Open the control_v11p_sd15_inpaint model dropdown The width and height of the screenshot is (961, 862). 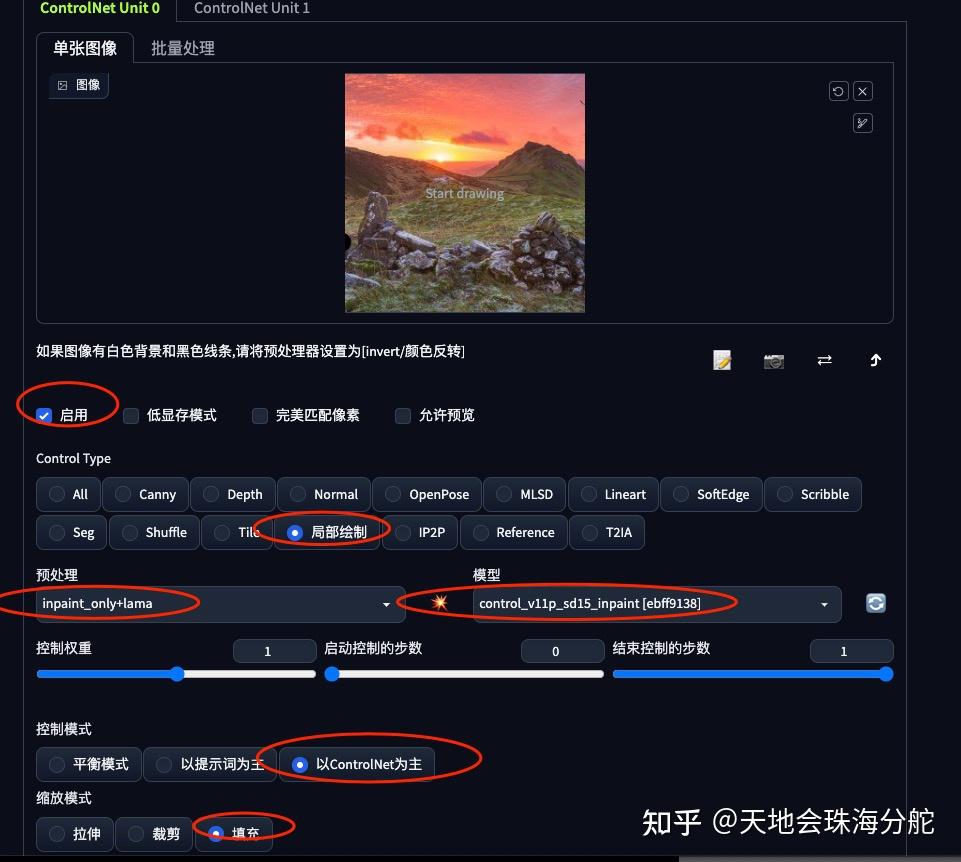pos(650,603)
